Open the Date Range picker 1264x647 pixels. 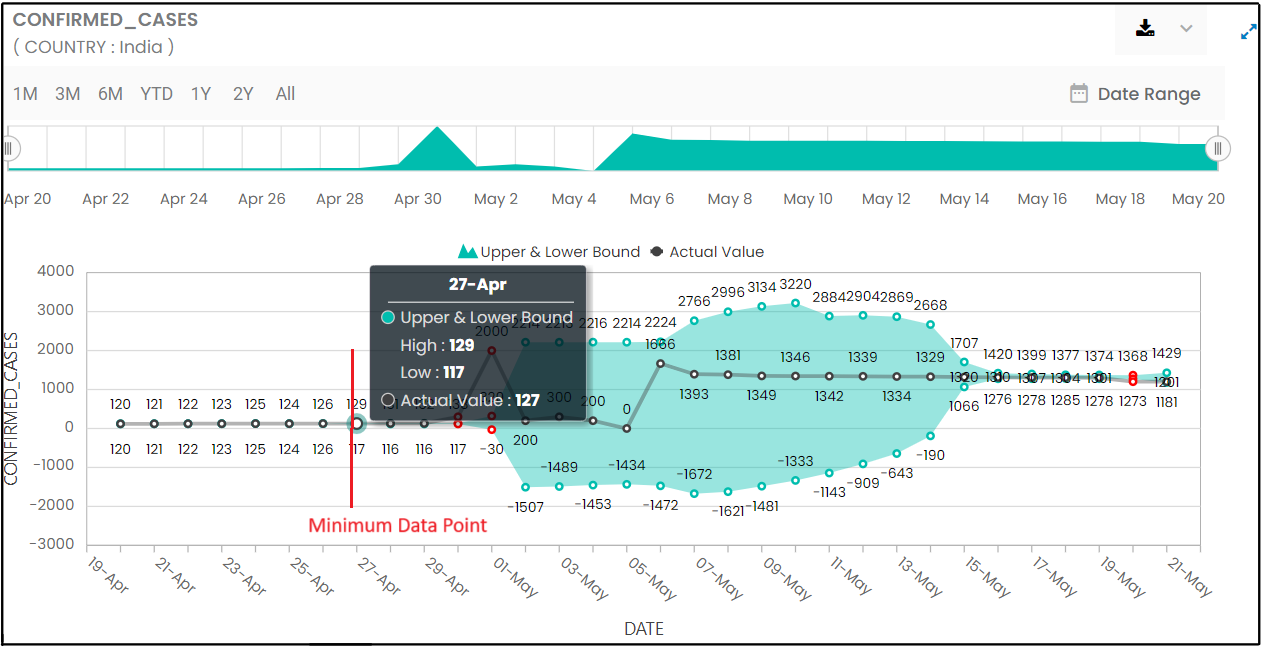[1135, 94]
